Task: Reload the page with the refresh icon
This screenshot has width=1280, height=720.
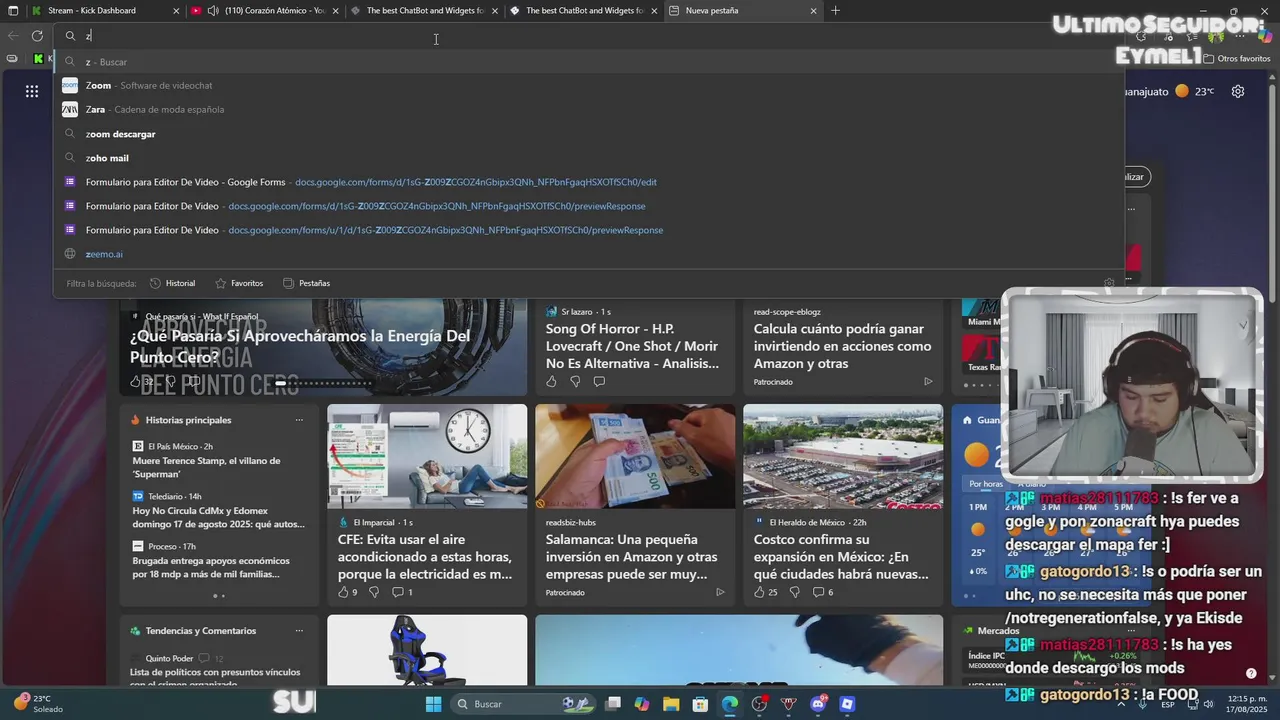Action: [x=37, y=36]
